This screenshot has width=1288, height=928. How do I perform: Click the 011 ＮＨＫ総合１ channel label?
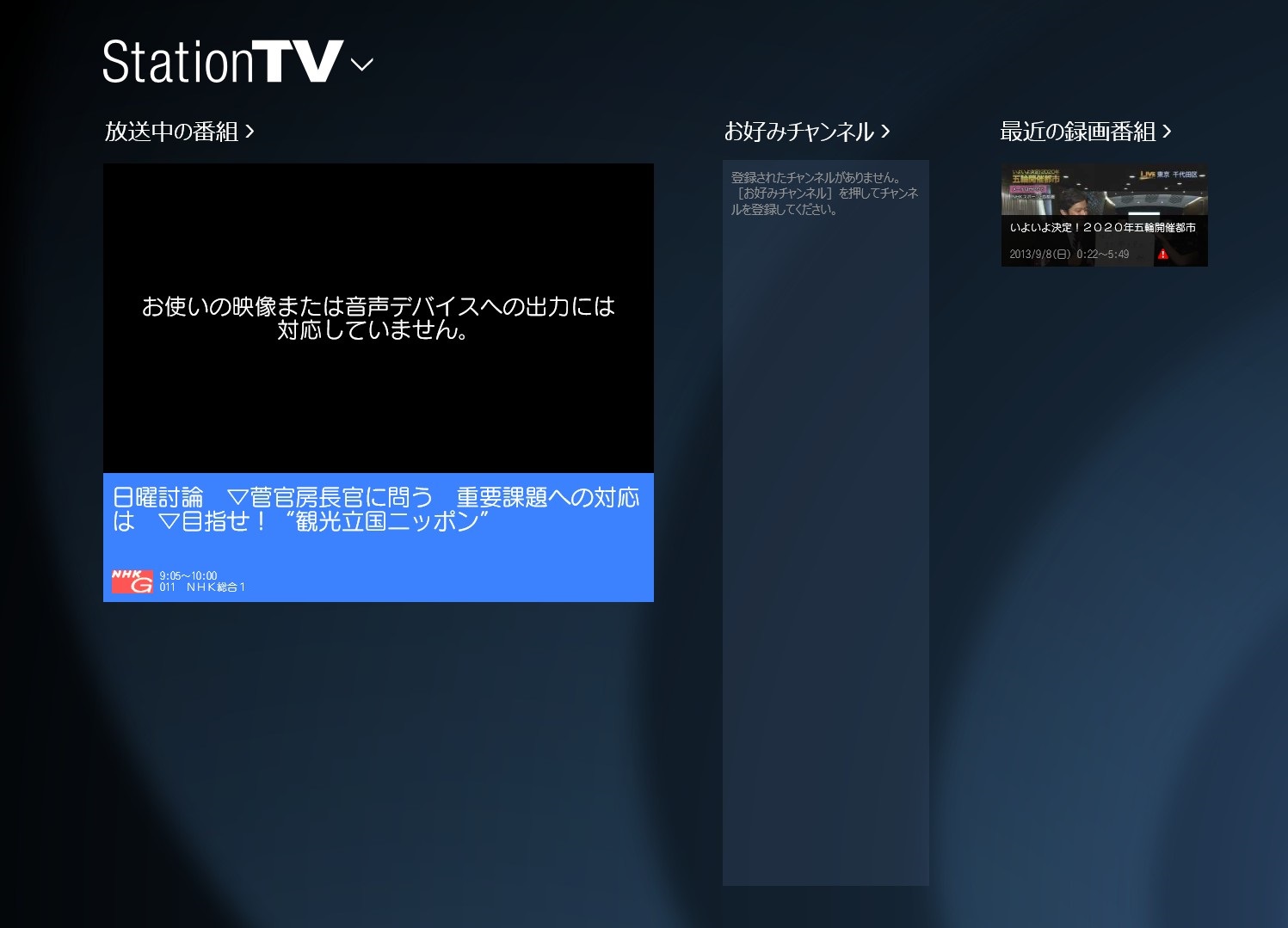202,587
